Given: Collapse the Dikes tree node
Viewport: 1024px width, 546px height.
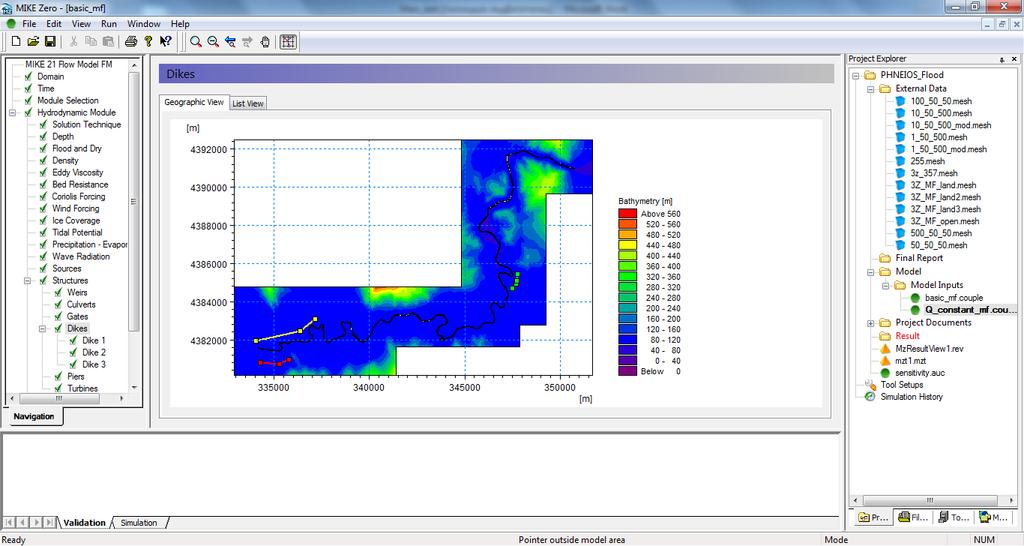Looking at the screenshot, I should [42, 329].
